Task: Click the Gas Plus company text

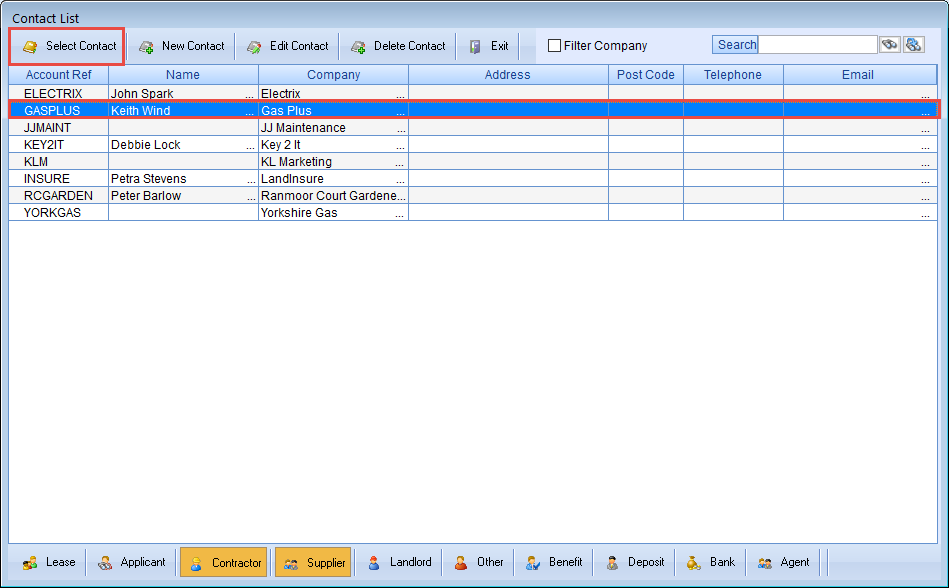Action: (x=286, y=111)
